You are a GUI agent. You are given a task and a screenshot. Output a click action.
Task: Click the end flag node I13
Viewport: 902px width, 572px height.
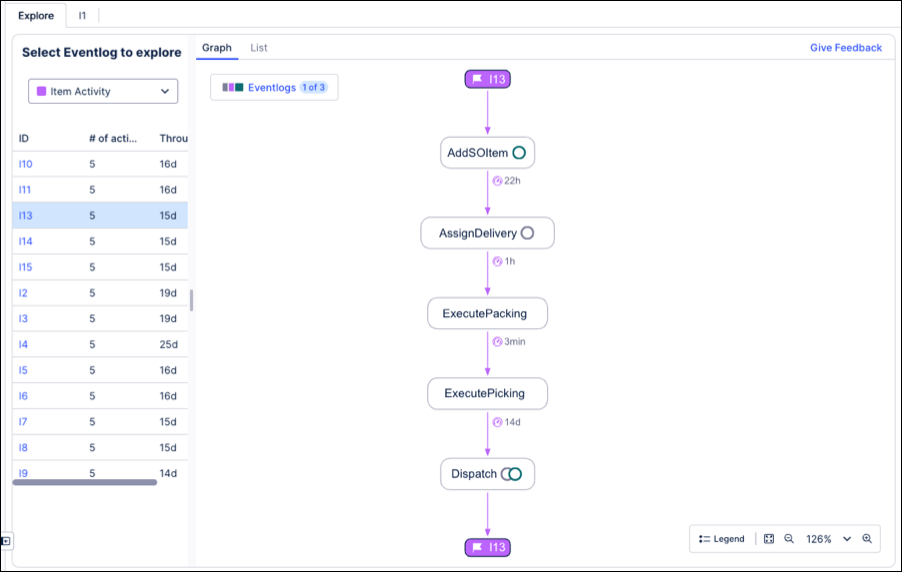point(487,547)
